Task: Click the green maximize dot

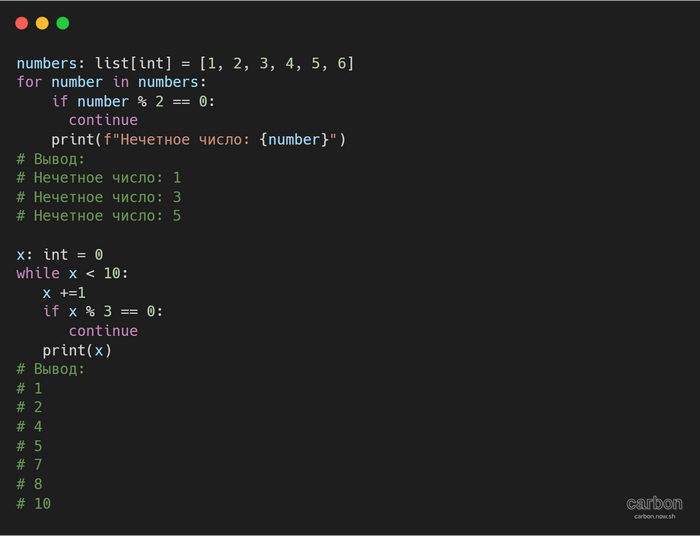Action: (x=63, y=23)
